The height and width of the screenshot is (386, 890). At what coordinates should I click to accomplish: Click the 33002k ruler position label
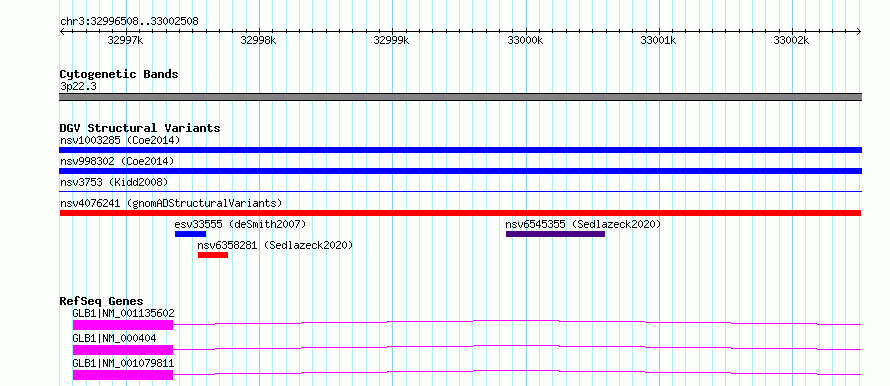tap(792, 41)
